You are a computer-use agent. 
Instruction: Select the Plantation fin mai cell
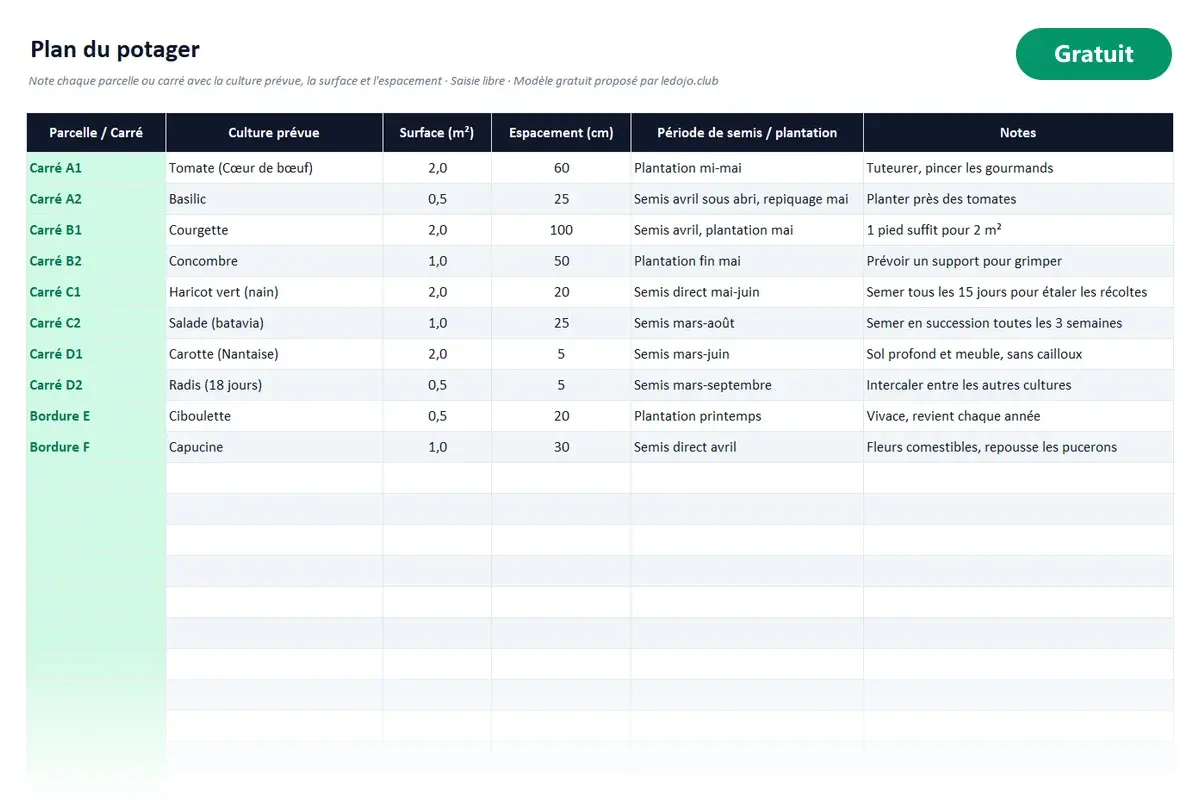pyautogui.click(x=747, y=261)
